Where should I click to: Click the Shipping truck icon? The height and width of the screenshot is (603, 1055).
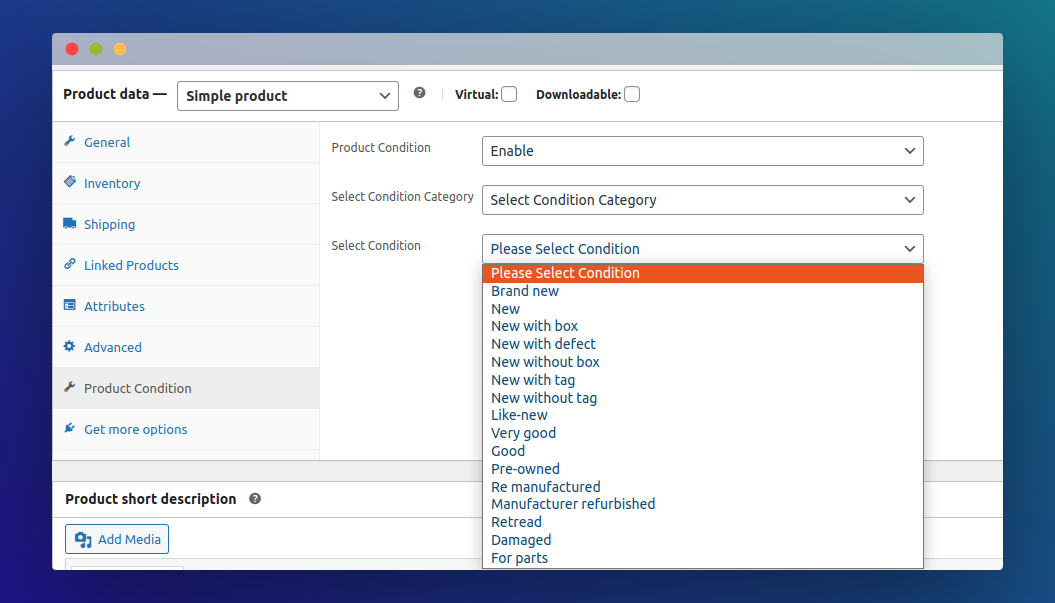tap(70, 224)
